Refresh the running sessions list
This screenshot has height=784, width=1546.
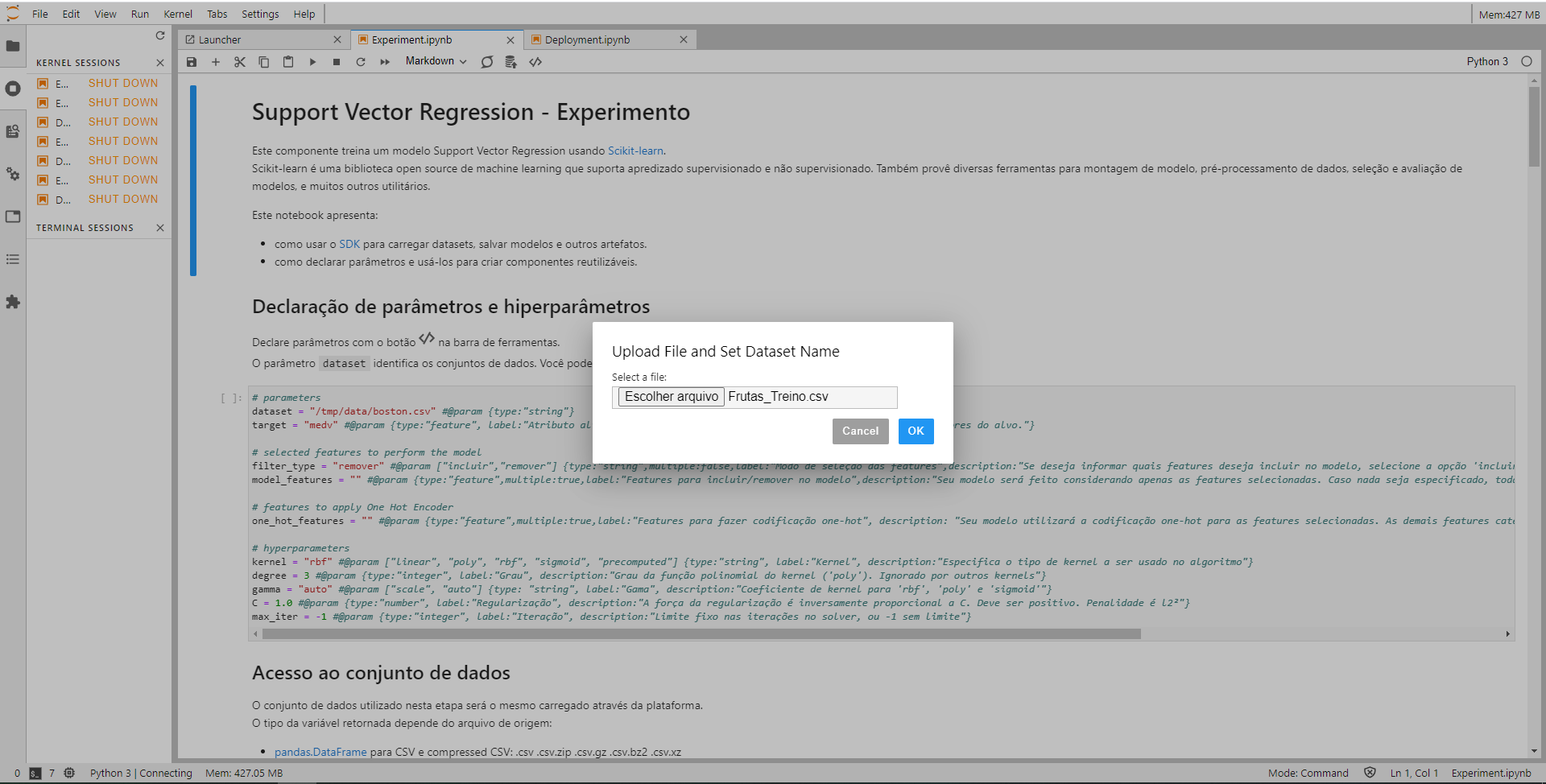coord(160,35)
